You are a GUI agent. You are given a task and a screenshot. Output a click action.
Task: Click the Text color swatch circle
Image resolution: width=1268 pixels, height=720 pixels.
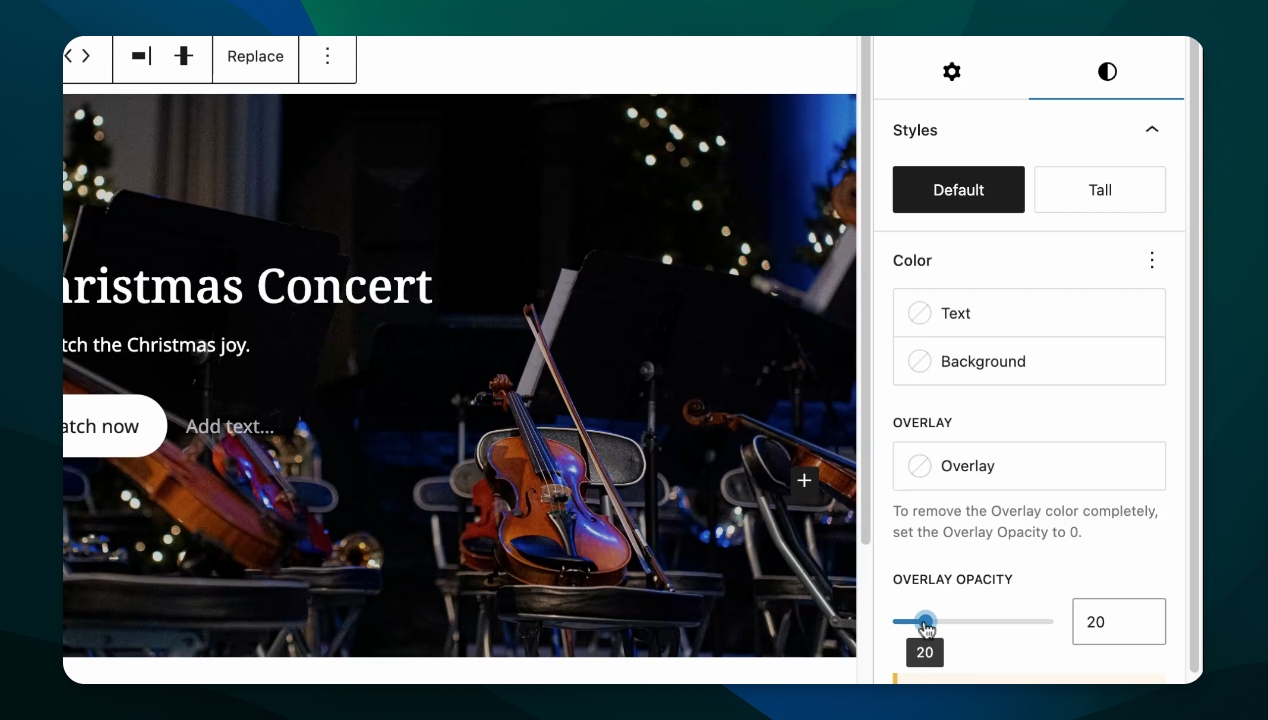tap(919, 313)
